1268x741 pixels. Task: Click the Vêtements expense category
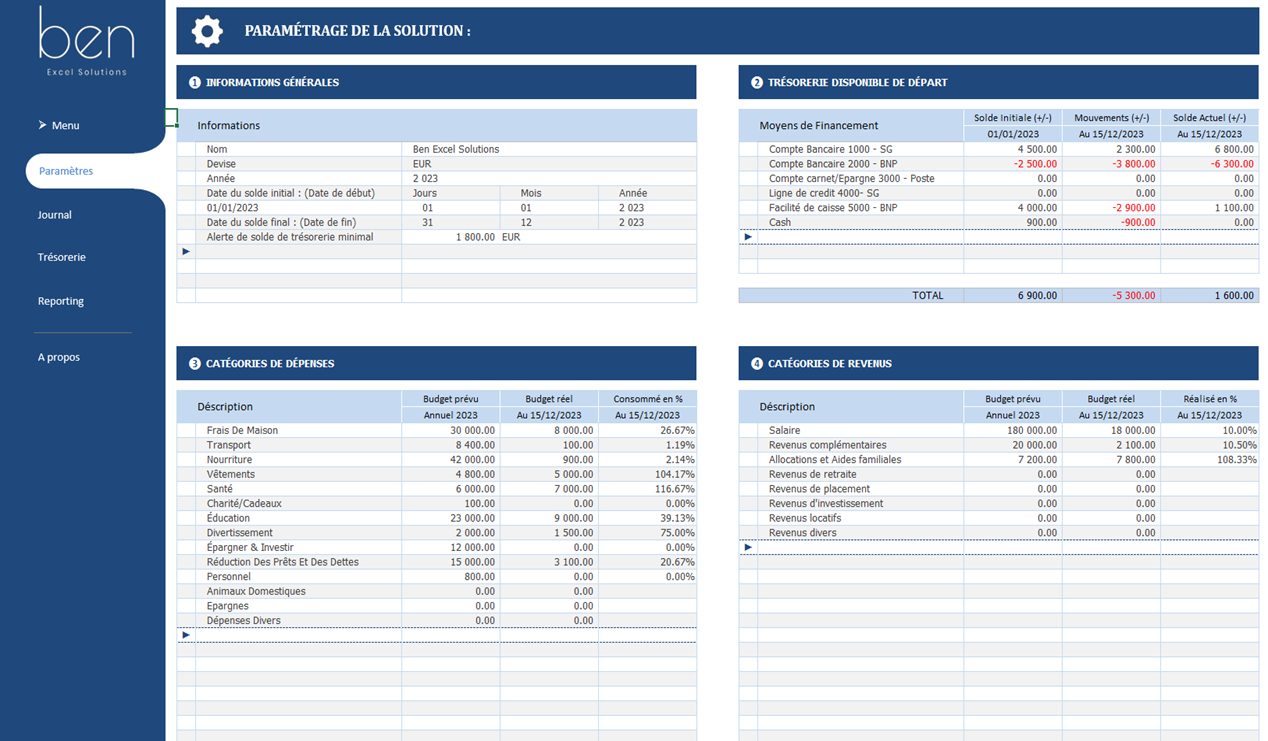(x=231, y=474)
